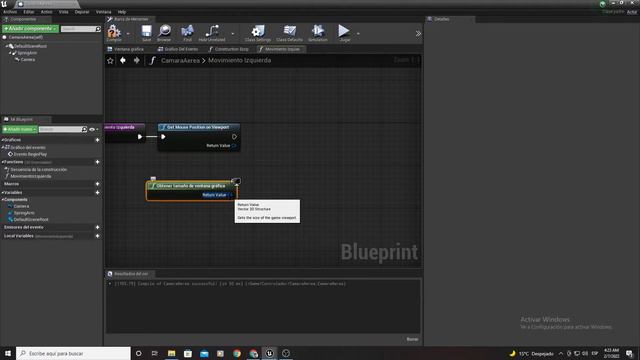Click the My Blueprint search field

[x=63, y=129]
